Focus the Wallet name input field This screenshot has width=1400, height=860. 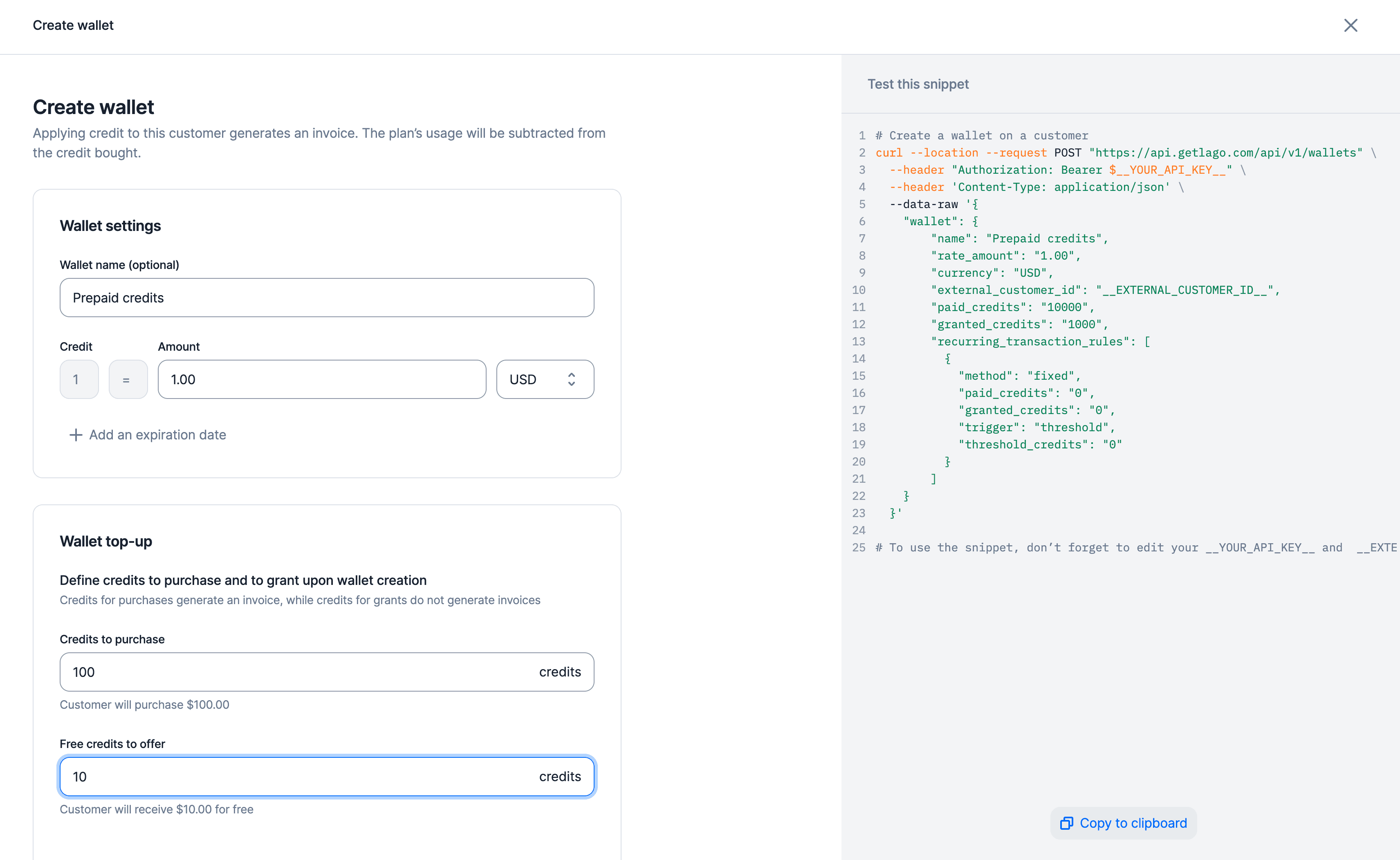[327, 298]
